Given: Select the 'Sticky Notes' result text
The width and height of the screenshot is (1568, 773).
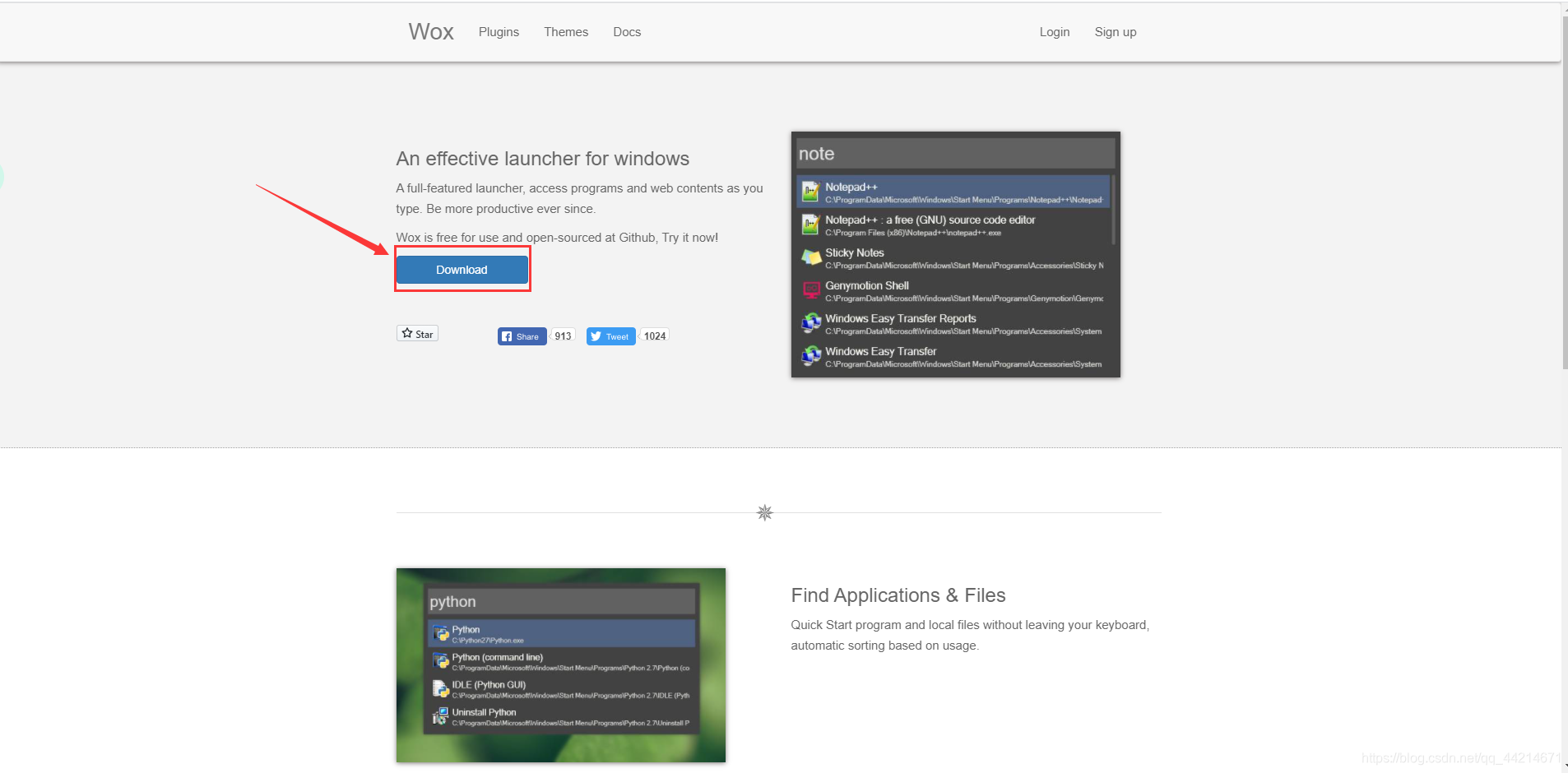Looking at the screenshot, I should 854,253.
